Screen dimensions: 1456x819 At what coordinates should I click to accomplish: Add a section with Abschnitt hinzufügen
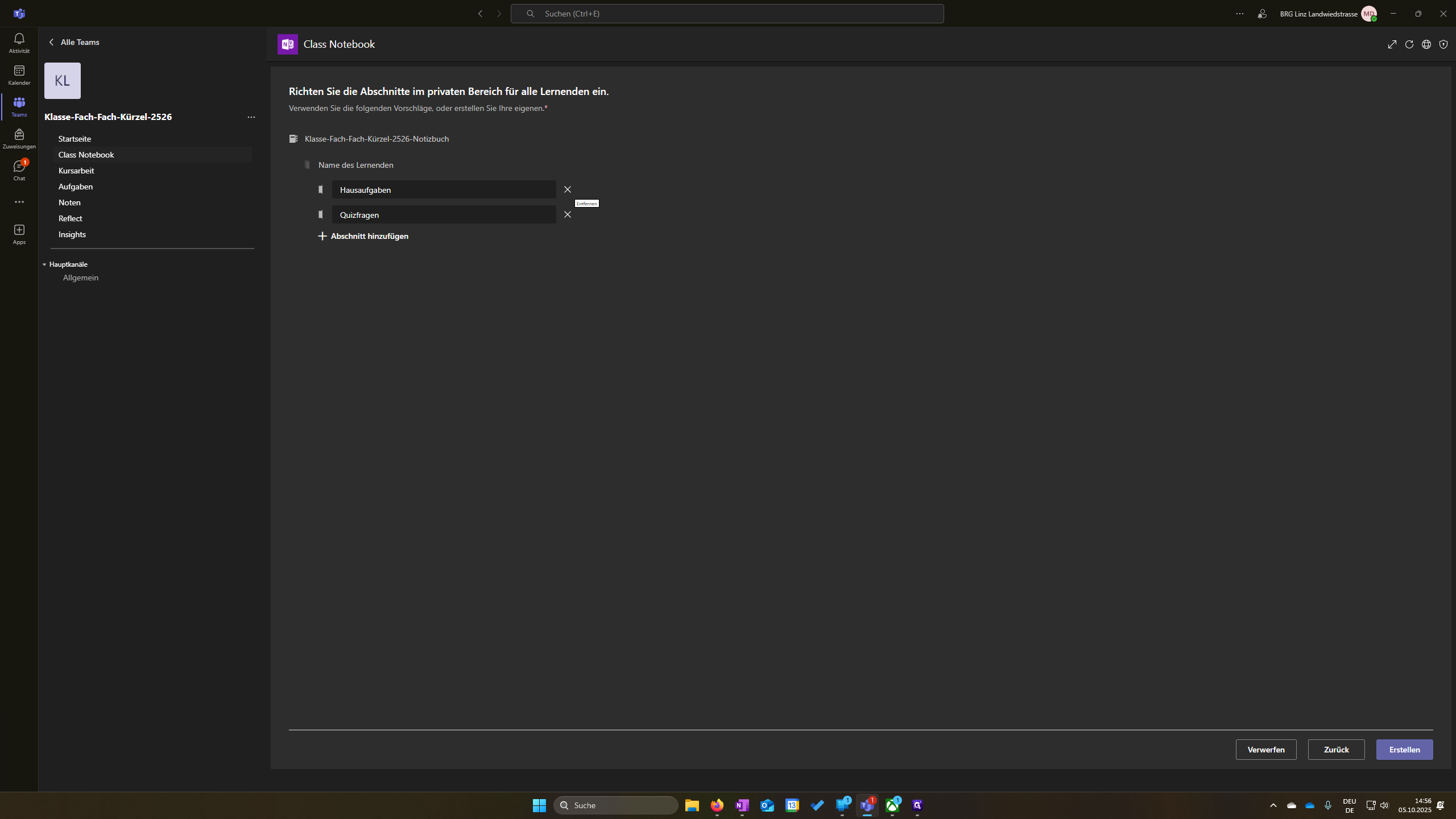click(363, 236)
